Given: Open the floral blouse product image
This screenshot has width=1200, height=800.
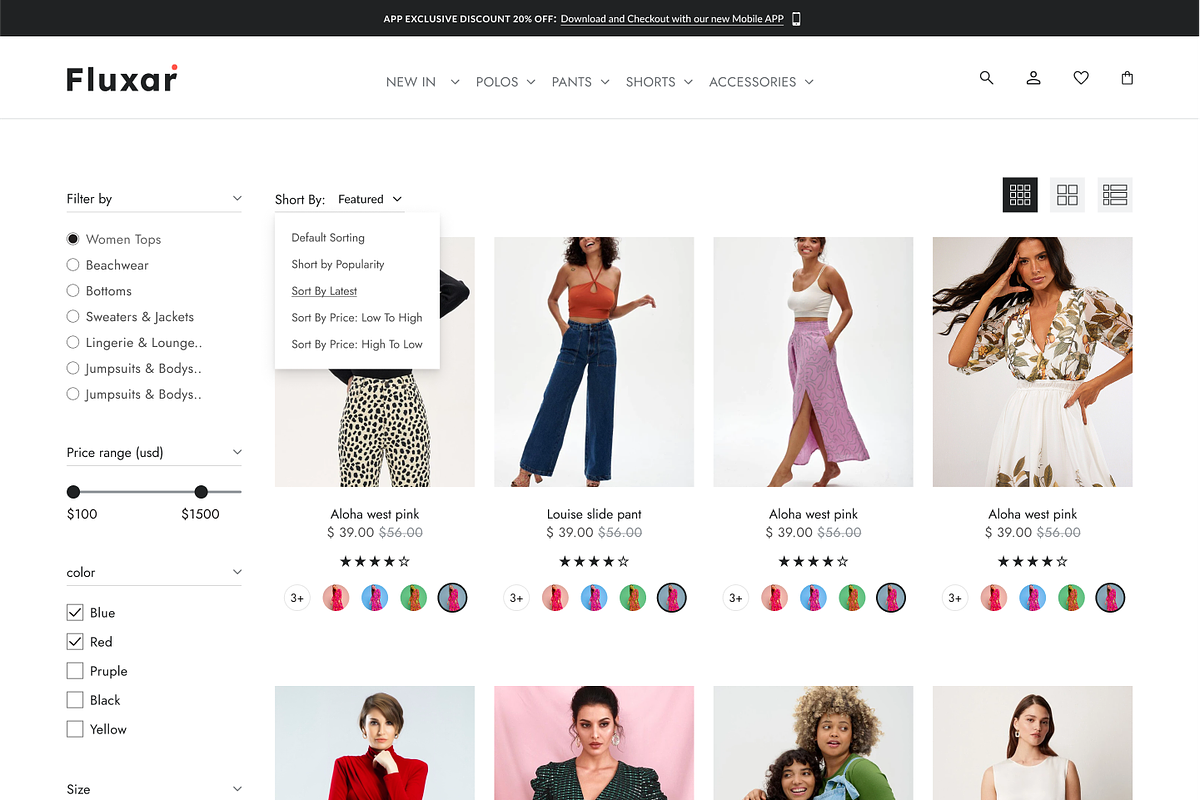Looking at the screenshot, I should click(x=1032, y=362).
